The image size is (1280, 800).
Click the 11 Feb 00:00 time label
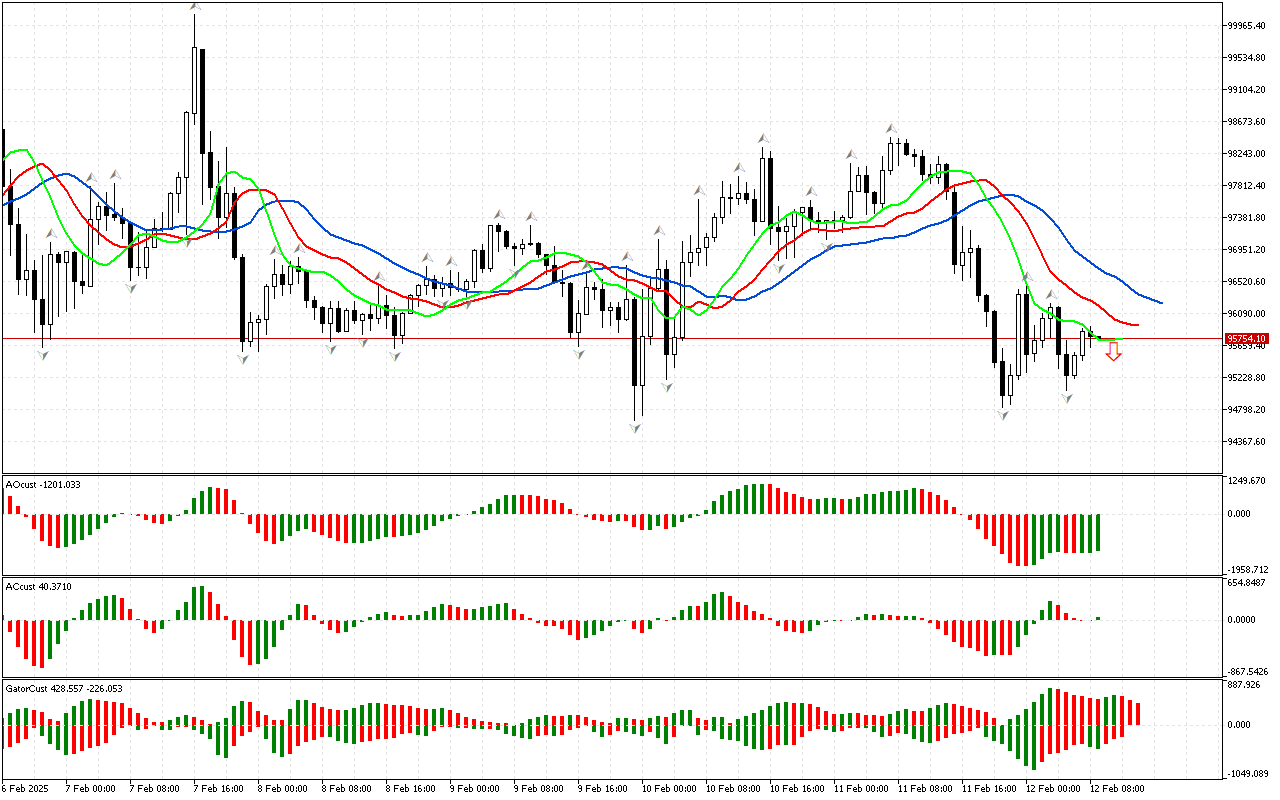(861, 789)
